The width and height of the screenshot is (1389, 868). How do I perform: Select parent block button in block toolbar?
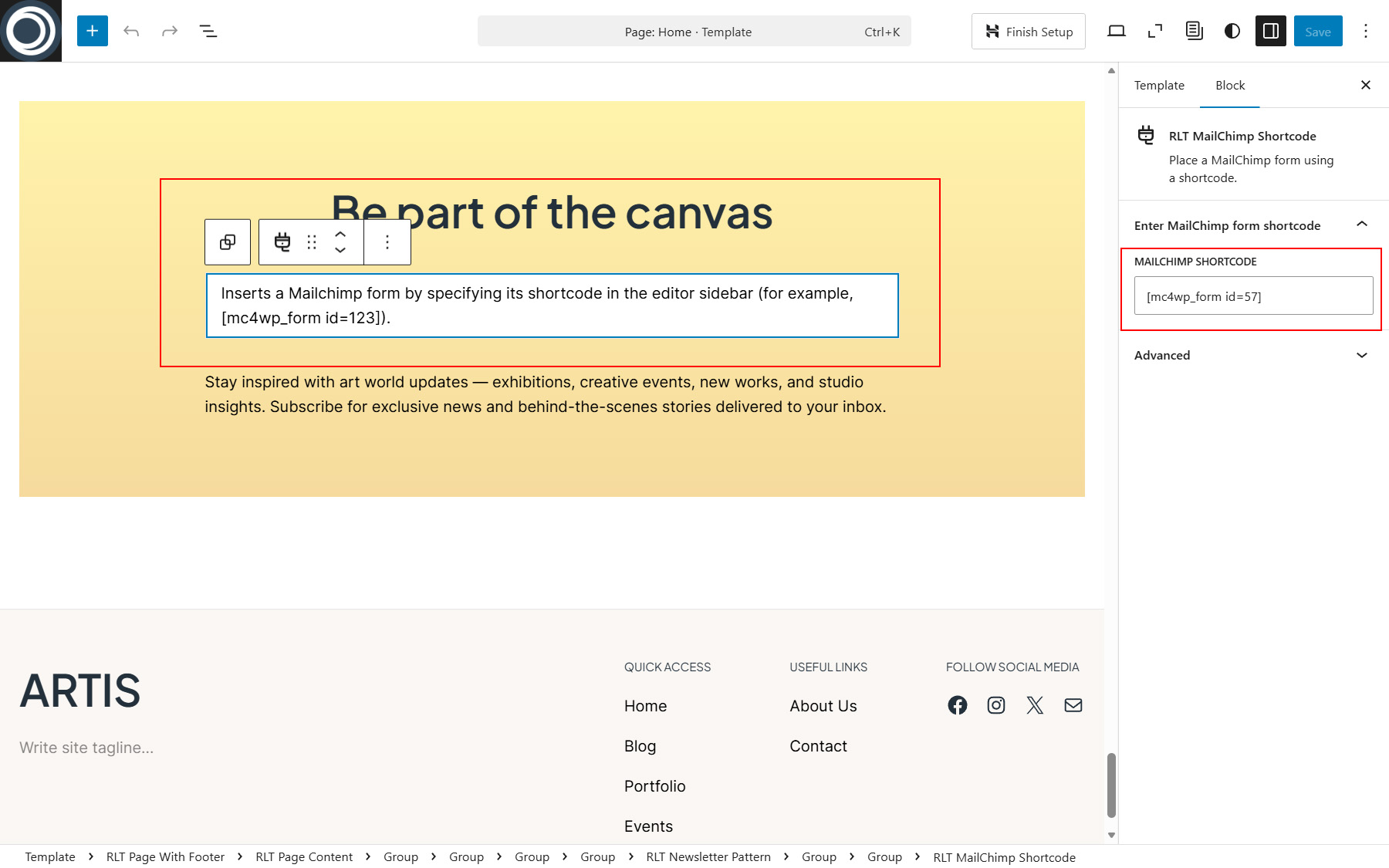pyautogui.click(x=228, y=242)
